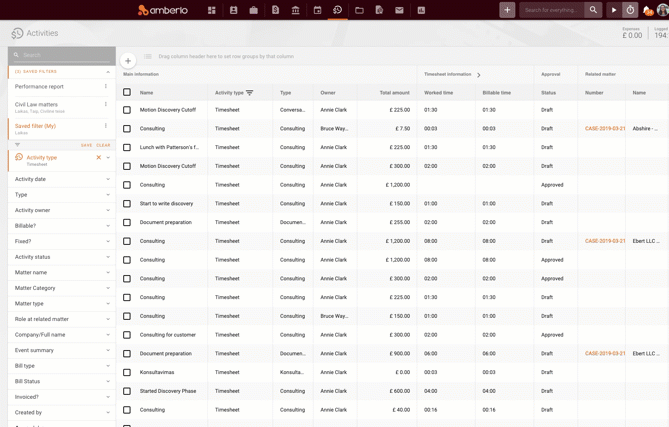
Task: Open options menu for Performance report filter
Action: pyautogui.click(x=106, y=86)
